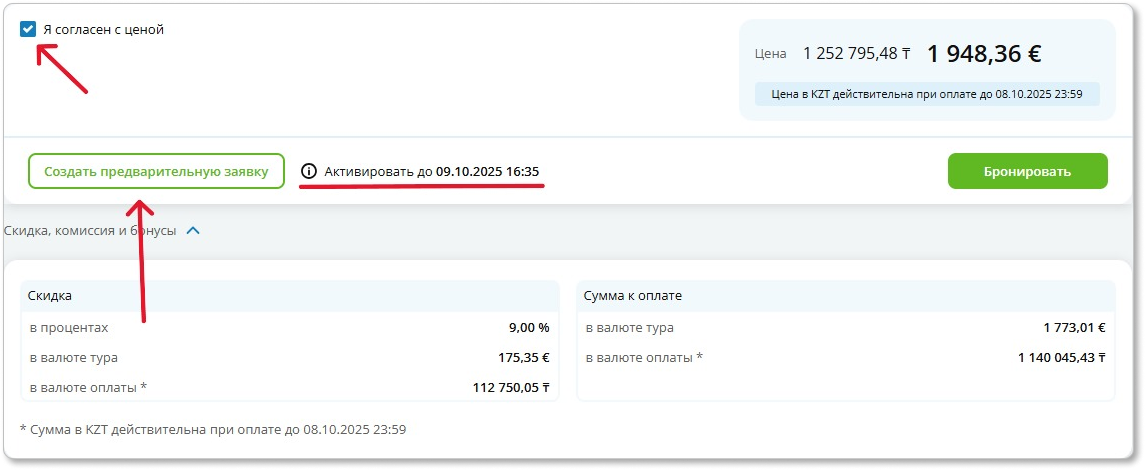
Task: Click "Создать предварительную заявку" button
Action: click(x=156, y=171)
